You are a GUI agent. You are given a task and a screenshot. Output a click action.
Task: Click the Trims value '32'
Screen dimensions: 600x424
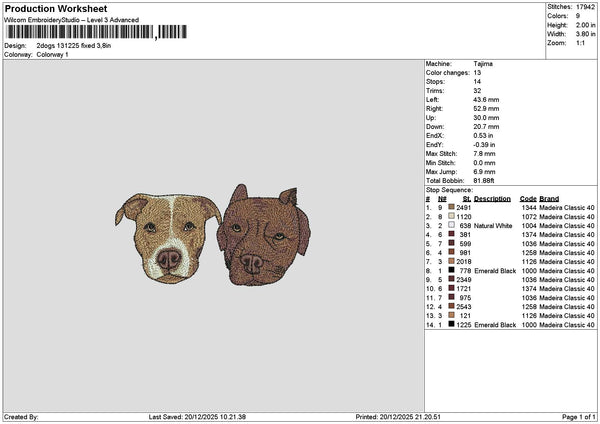coord(477,91)
